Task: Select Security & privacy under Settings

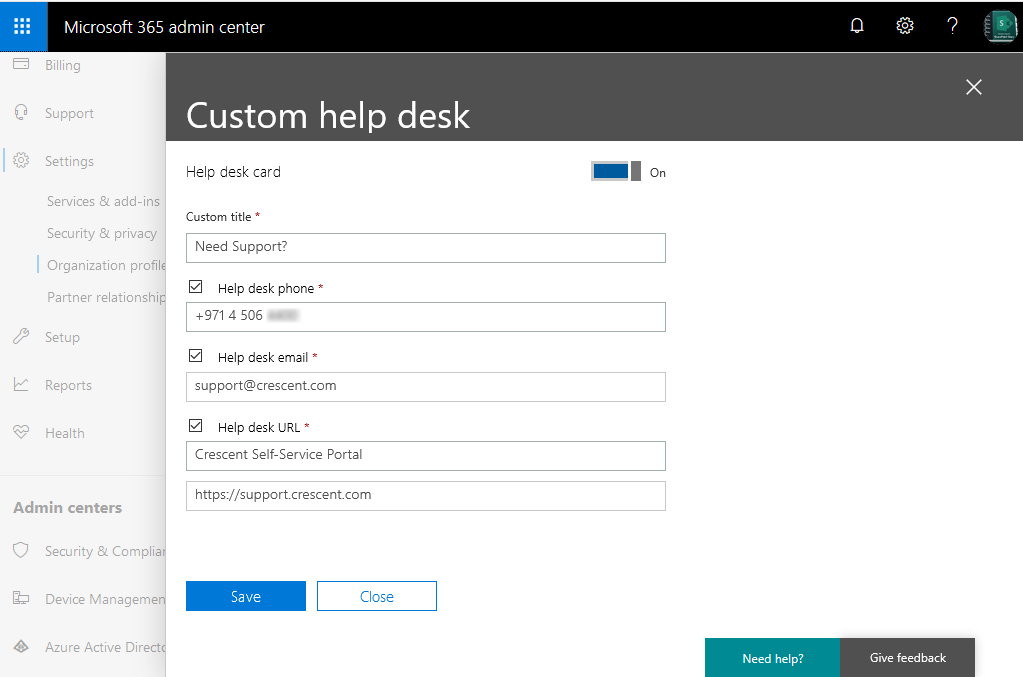Action: tap(99, 232)
